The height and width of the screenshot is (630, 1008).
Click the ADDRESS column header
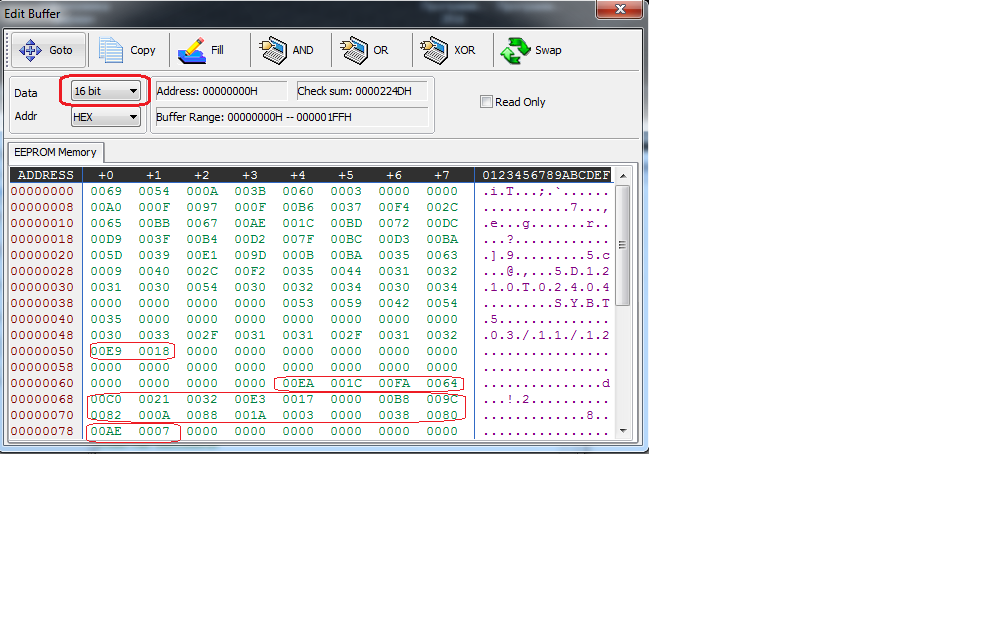tap(46, 175)
